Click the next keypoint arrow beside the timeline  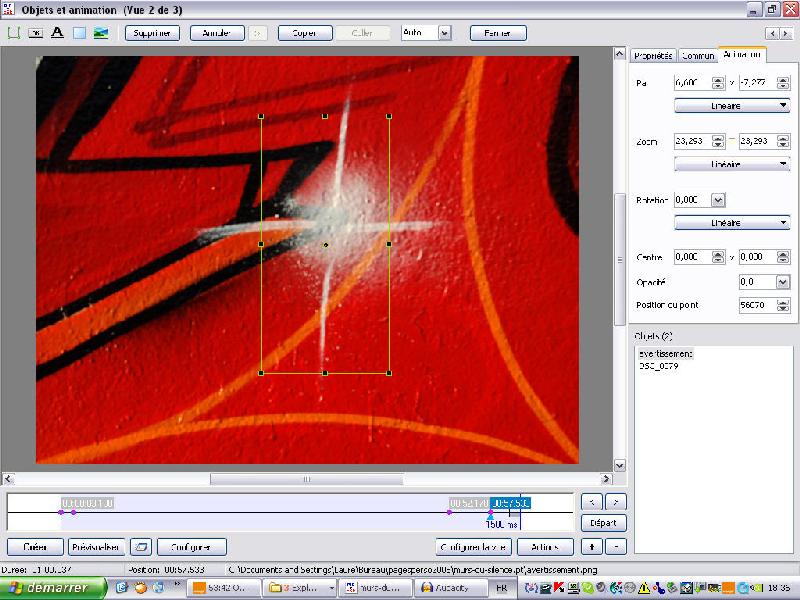click(616, 502)
